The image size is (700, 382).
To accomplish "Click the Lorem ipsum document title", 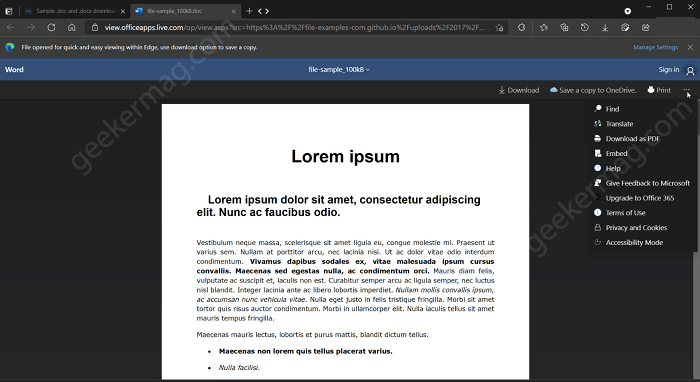I will pos(346,157).
